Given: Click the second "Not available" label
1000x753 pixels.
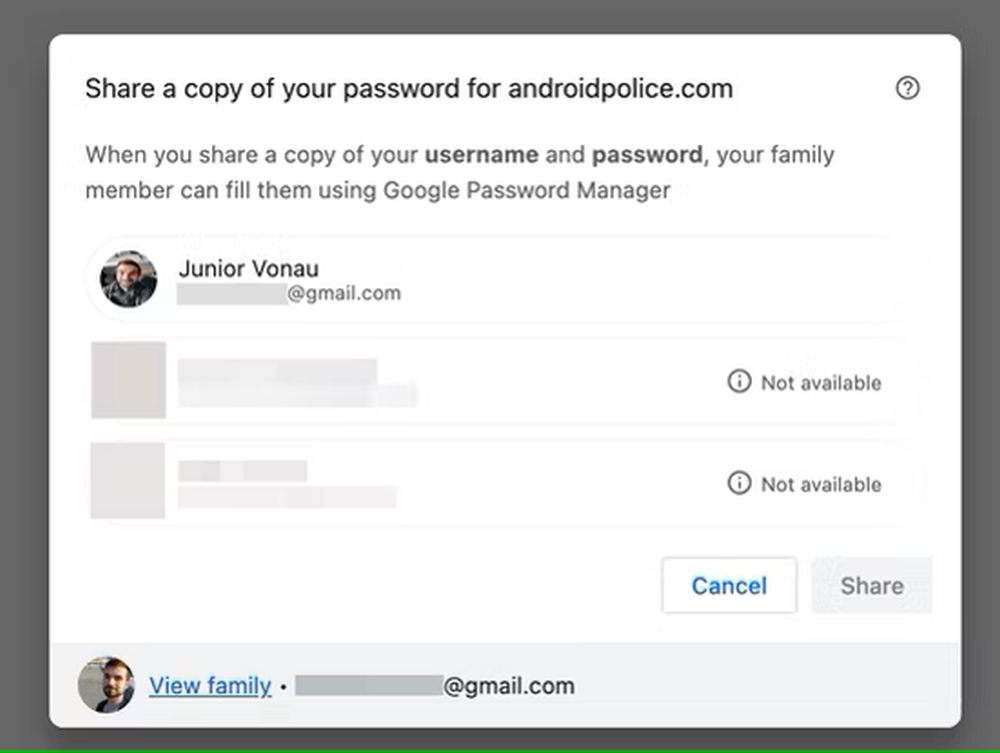Looking at the screenshot, I should coord(821,485).
